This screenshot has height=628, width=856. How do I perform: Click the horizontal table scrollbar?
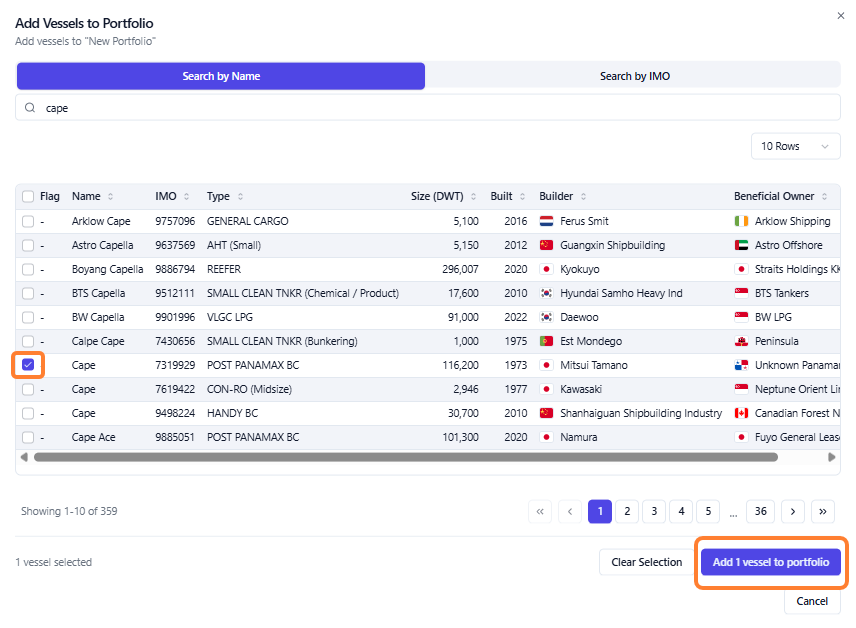pyautogui.click(x=406, y=458)
